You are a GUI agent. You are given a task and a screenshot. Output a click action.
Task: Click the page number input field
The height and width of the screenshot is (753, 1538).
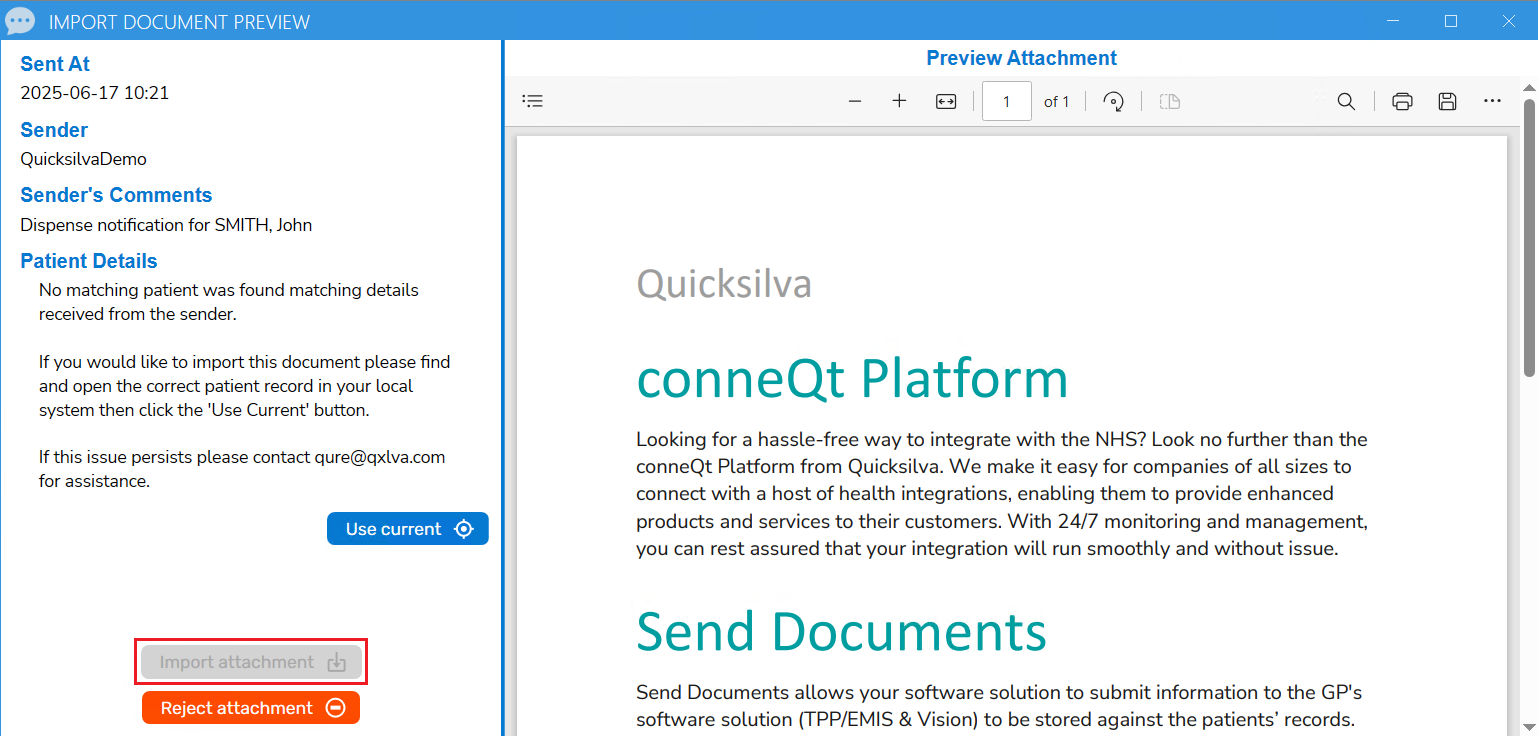[x=1006, y=101]
